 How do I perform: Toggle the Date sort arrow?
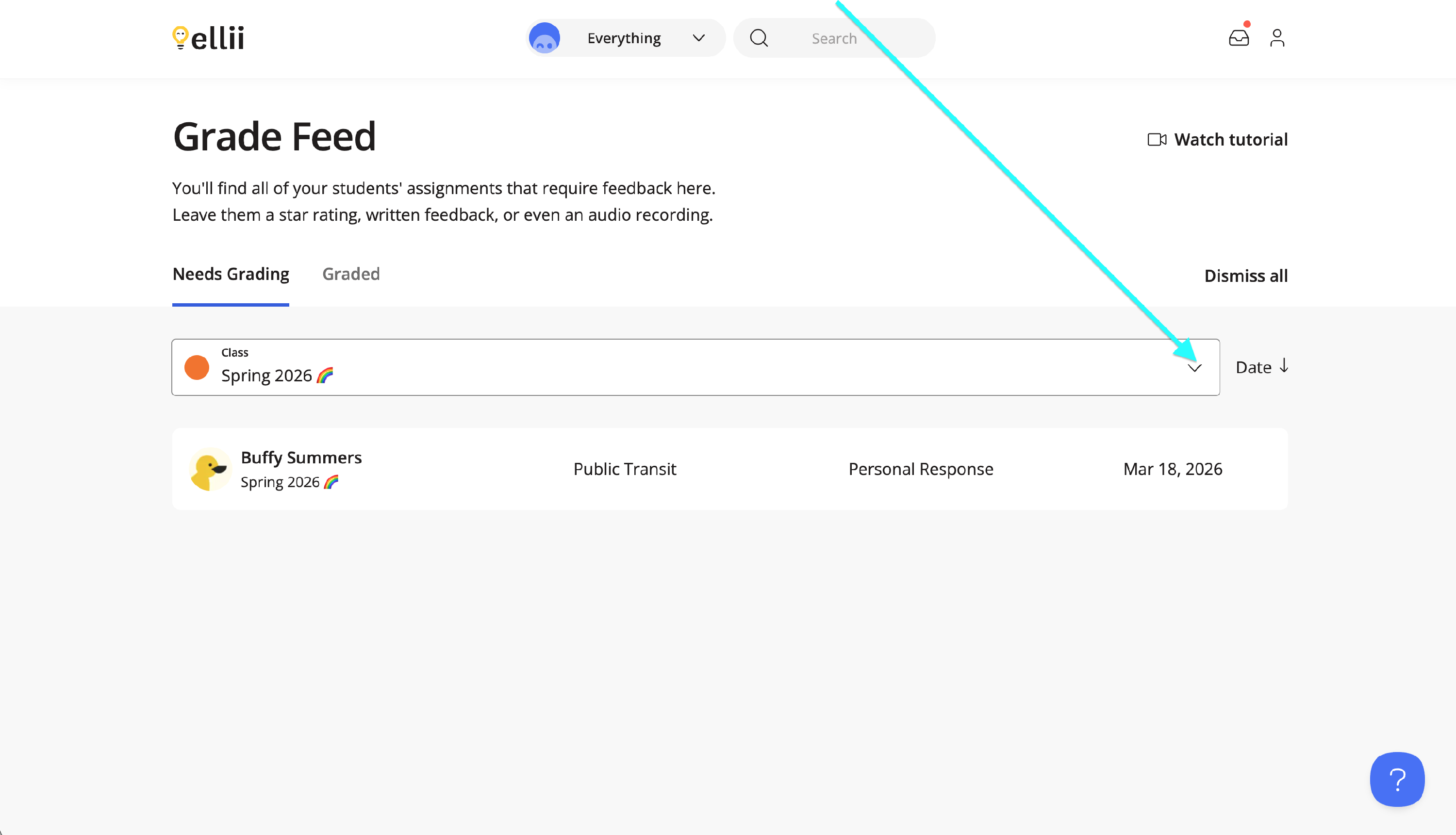pos(1284,366)
